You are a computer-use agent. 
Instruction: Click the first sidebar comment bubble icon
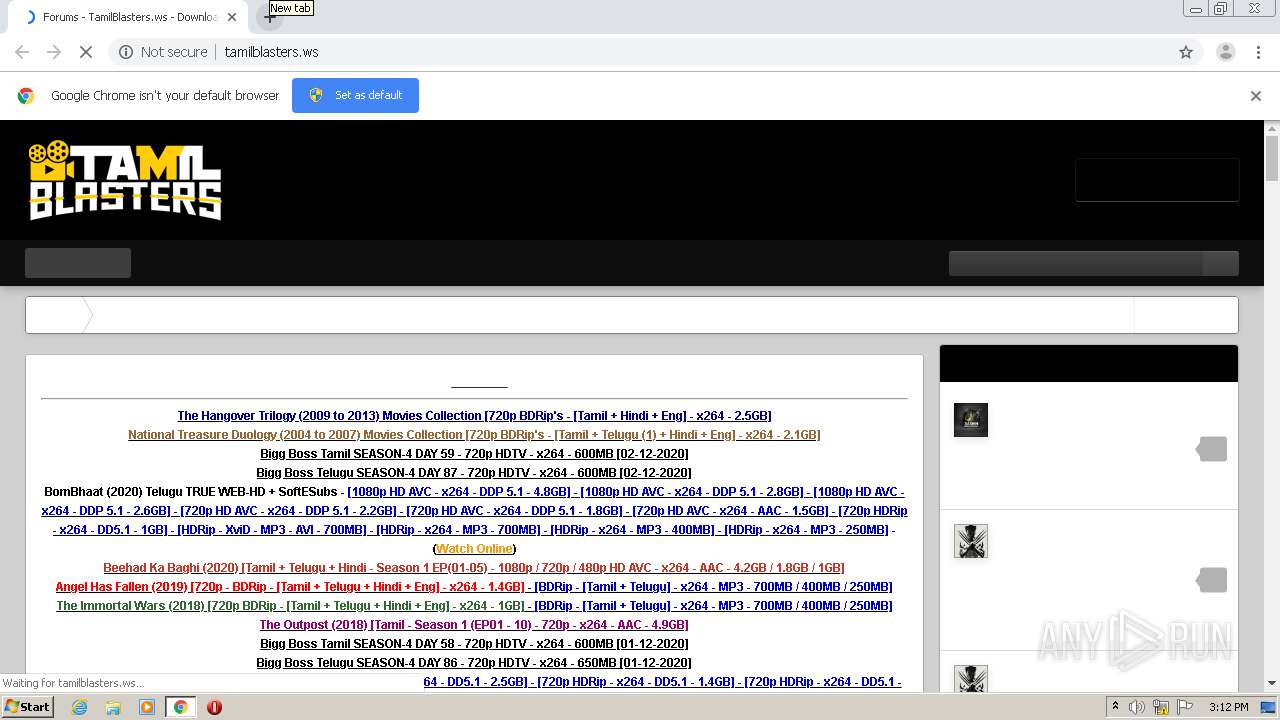(x=1212, y=449)
